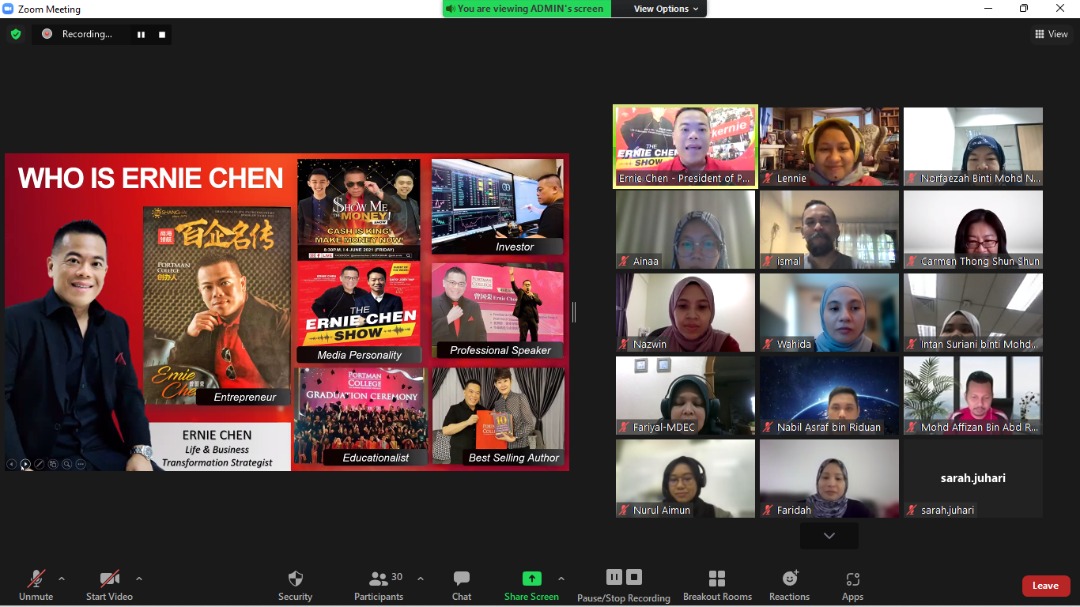Select Mohd Affizan Bin Abd tile

pyautogui.click(x=973, y=395)
